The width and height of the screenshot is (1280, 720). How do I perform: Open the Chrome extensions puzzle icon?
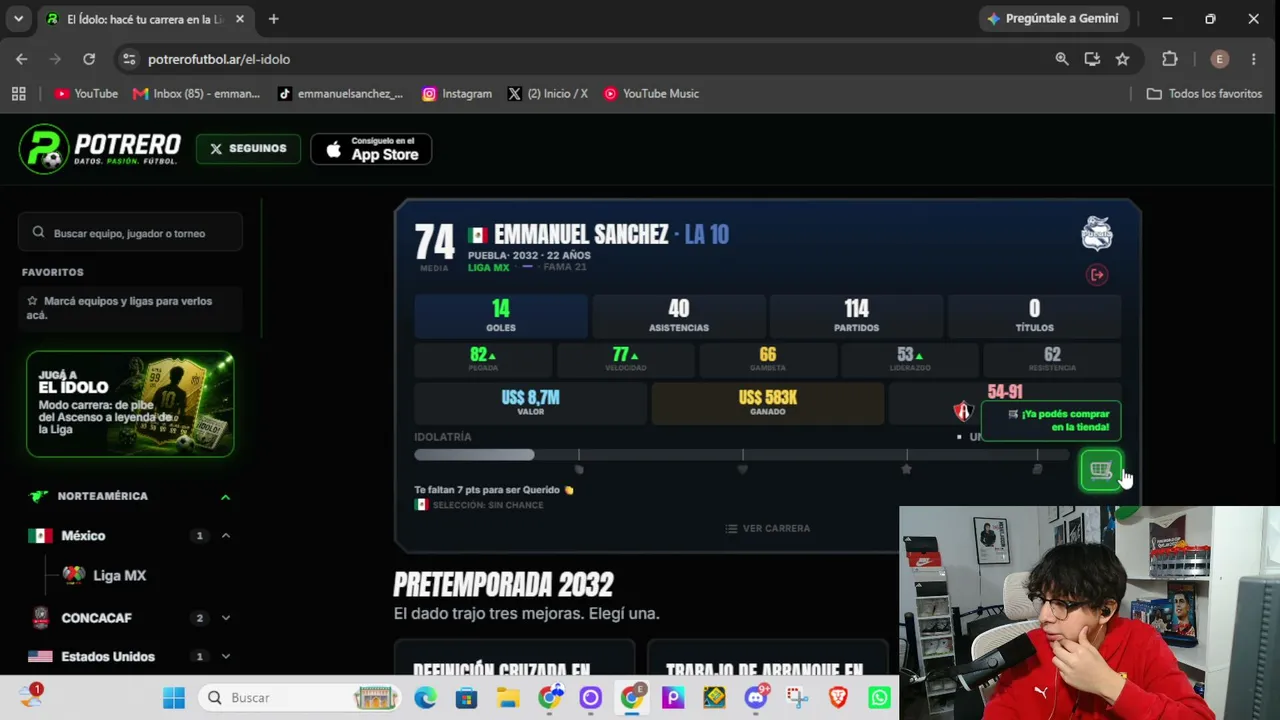[1170, 59]
